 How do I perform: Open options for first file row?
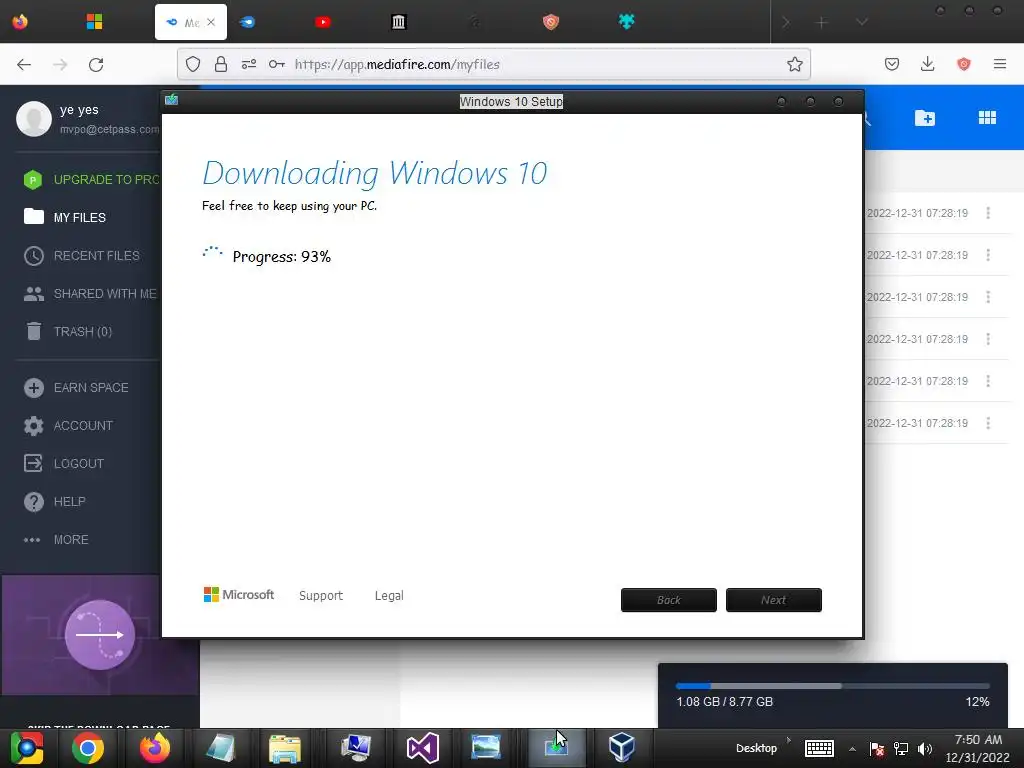pyautogui.click(x=988, y=213)
